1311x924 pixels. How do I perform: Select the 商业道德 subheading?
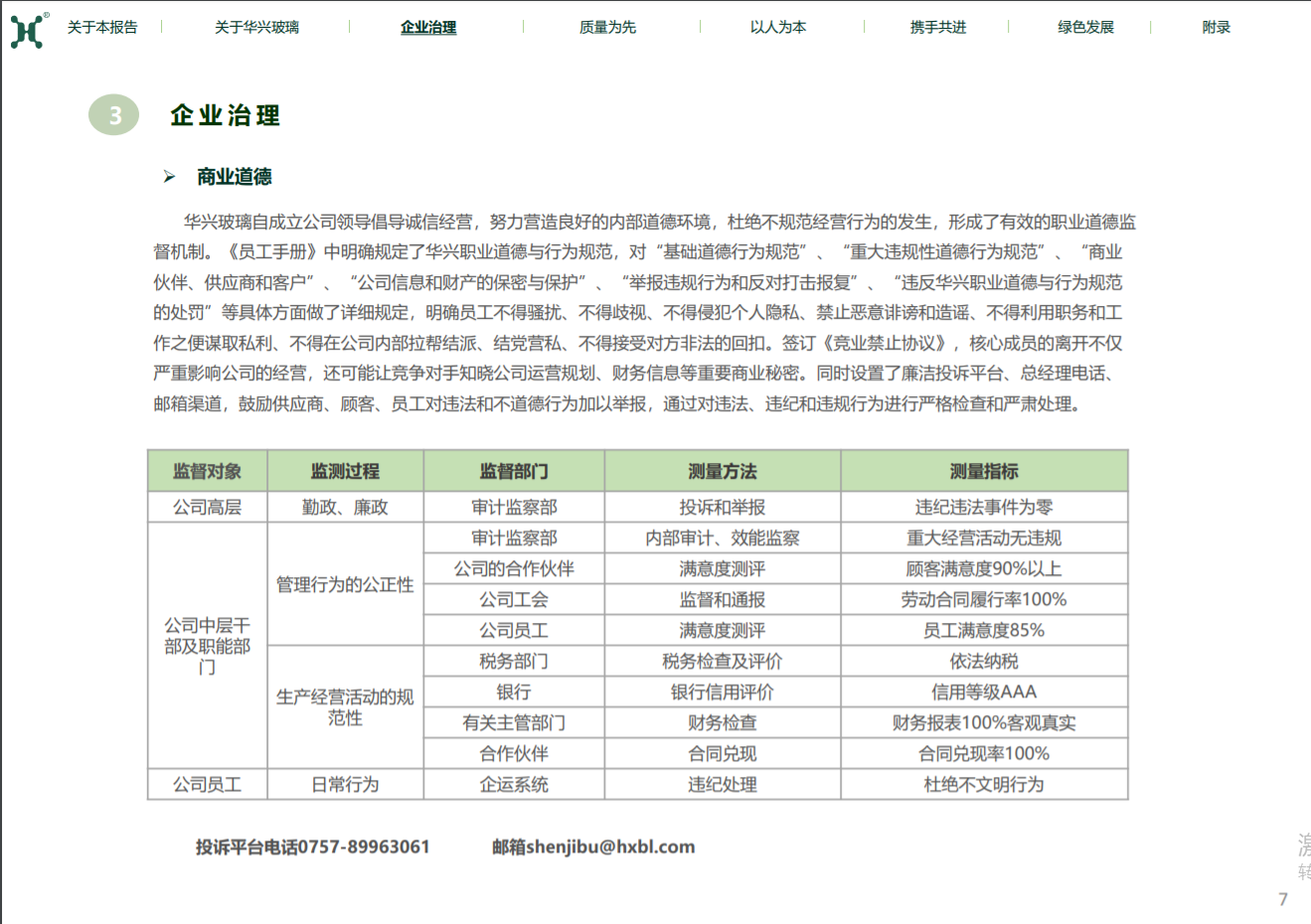click(235, 177)
